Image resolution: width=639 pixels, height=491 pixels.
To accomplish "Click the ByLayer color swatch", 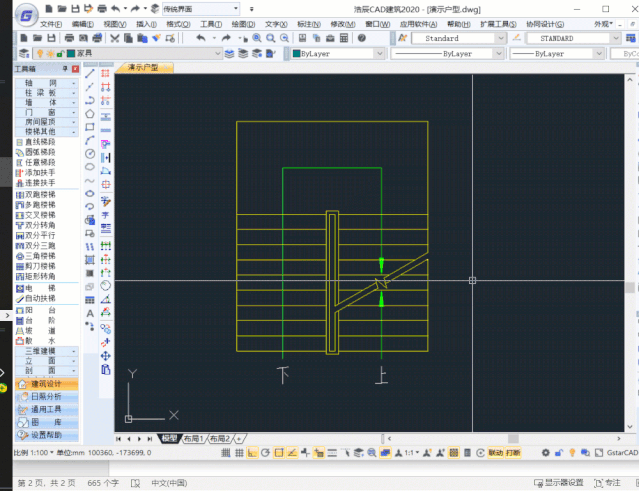I will pyautogui.click(x=297, y=53).
